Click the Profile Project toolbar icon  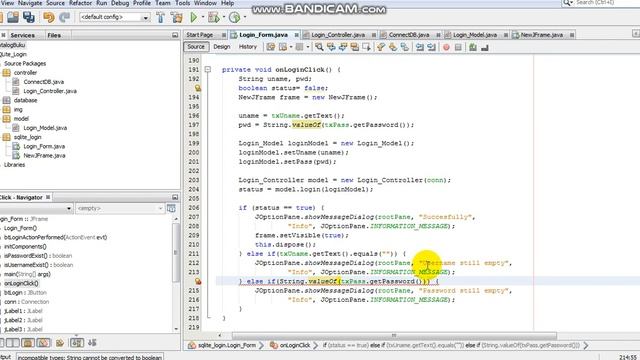[234, 17]
